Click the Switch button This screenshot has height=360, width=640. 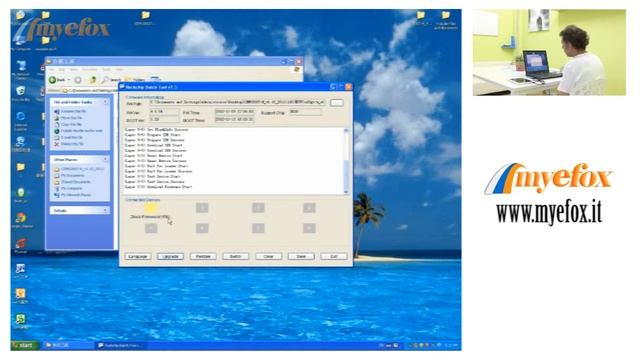(236, 256)
